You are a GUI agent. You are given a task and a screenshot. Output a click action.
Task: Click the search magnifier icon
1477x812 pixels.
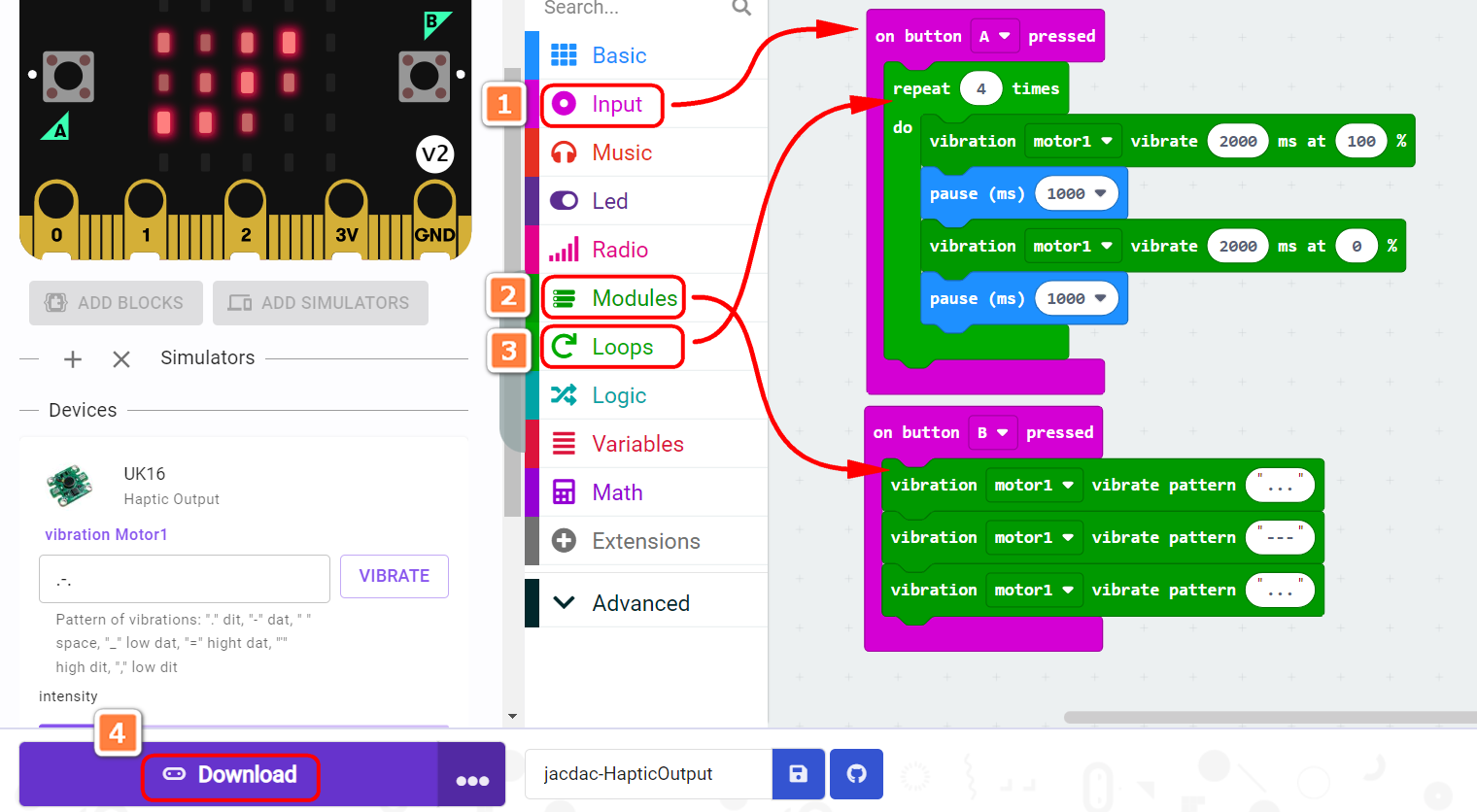[x=741, y=9]
